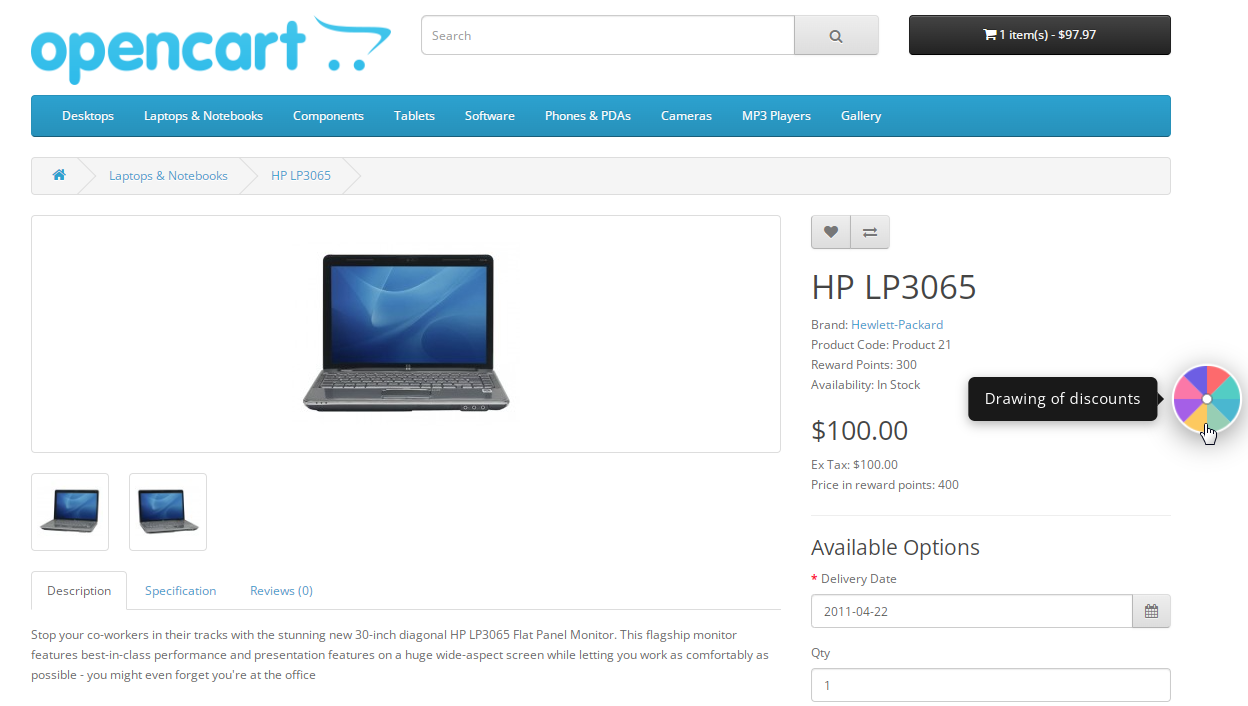Click the compare product arrows icon

point(870,232)
